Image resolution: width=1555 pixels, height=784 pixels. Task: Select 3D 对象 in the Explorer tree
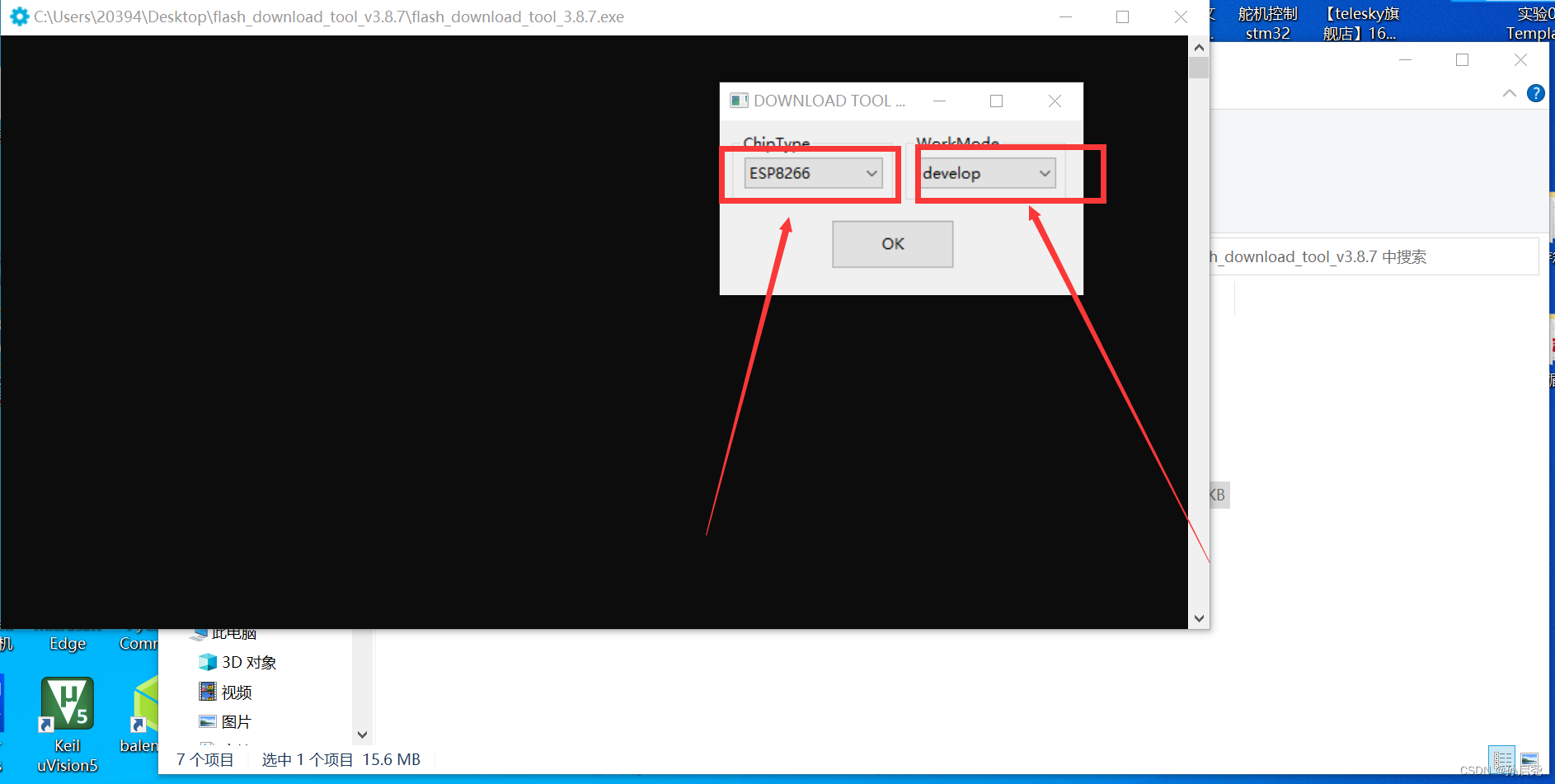click(249, 662)
